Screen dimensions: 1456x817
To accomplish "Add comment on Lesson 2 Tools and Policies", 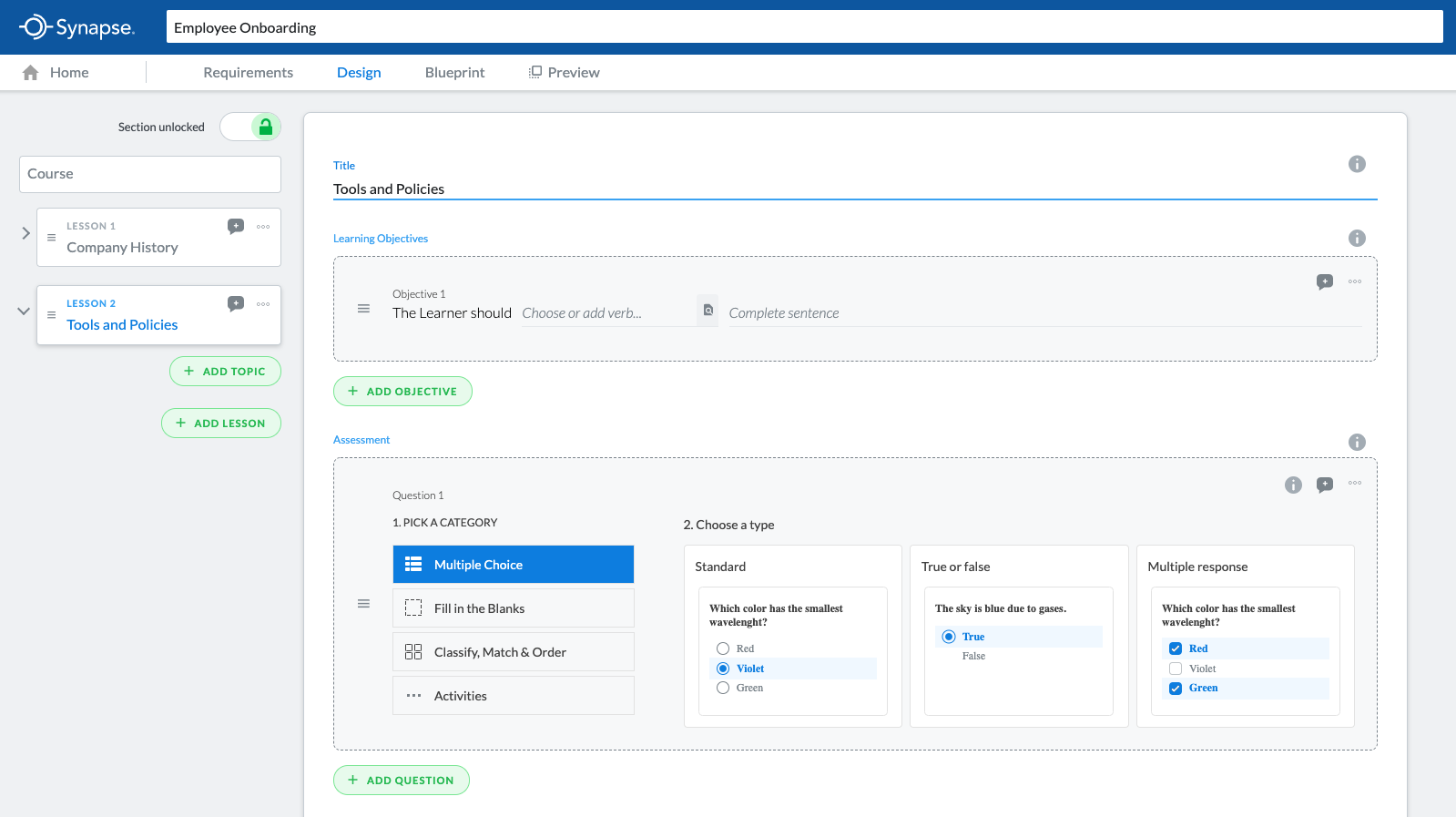I will point(236,303).
